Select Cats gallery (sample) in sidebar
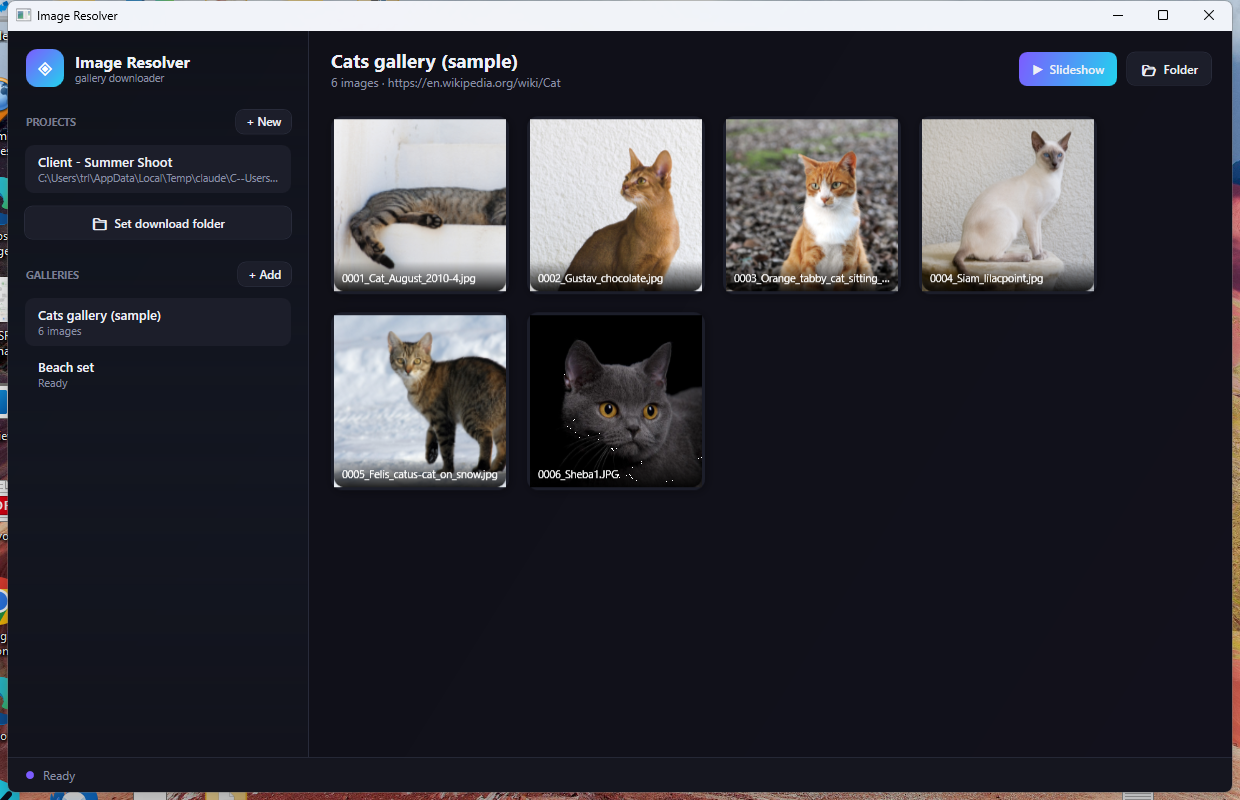 coord(158,322)
